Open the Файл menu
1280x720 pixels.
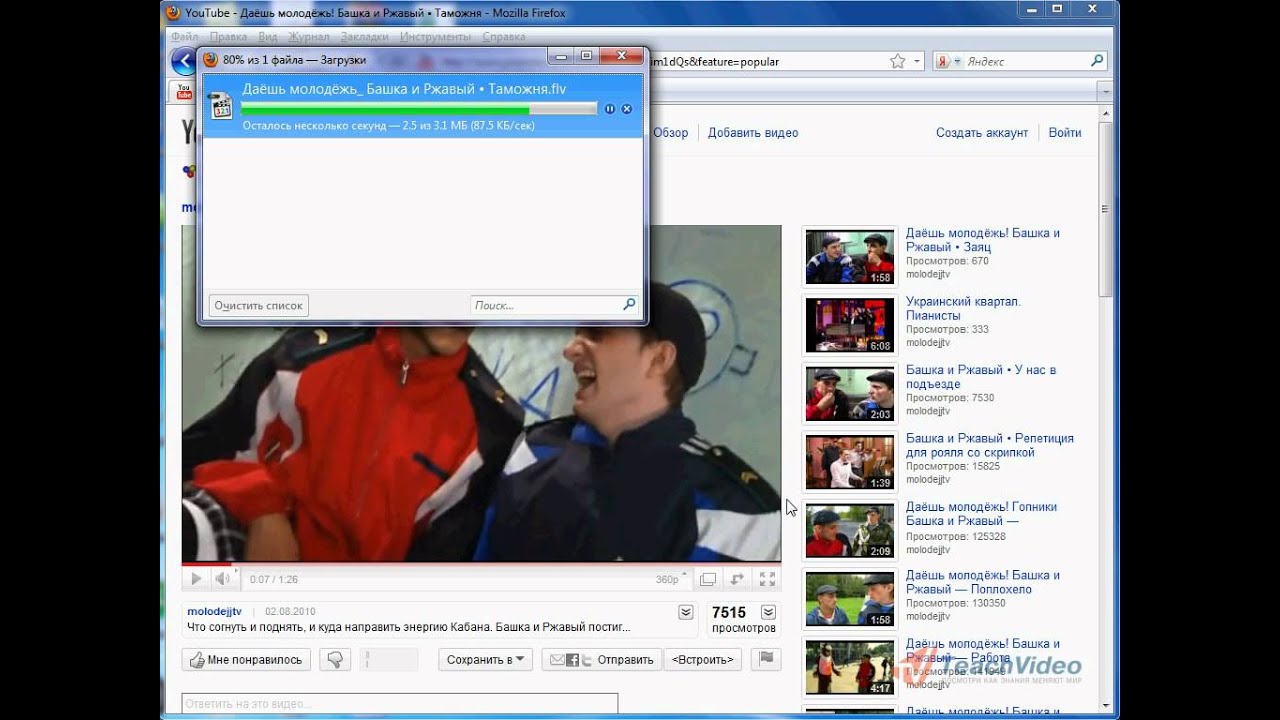click(185, 37)
